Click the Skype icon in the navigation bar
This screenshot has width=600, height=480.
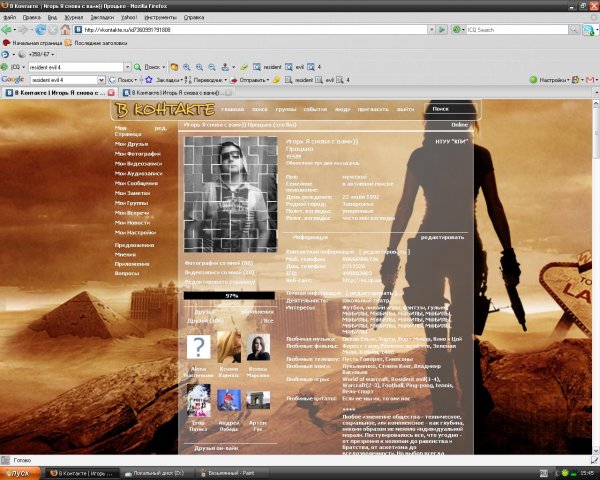point(588,29)
